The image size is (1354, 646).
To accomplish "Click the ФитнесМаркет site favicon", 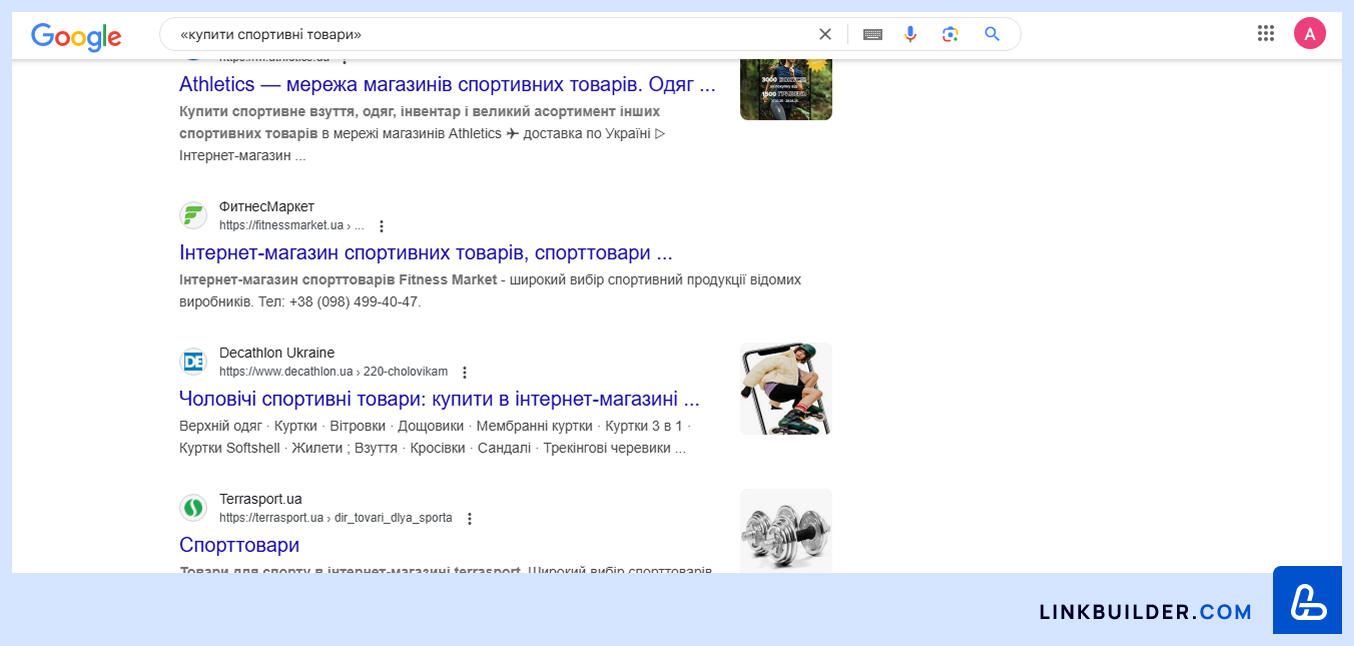I will 193,215.
